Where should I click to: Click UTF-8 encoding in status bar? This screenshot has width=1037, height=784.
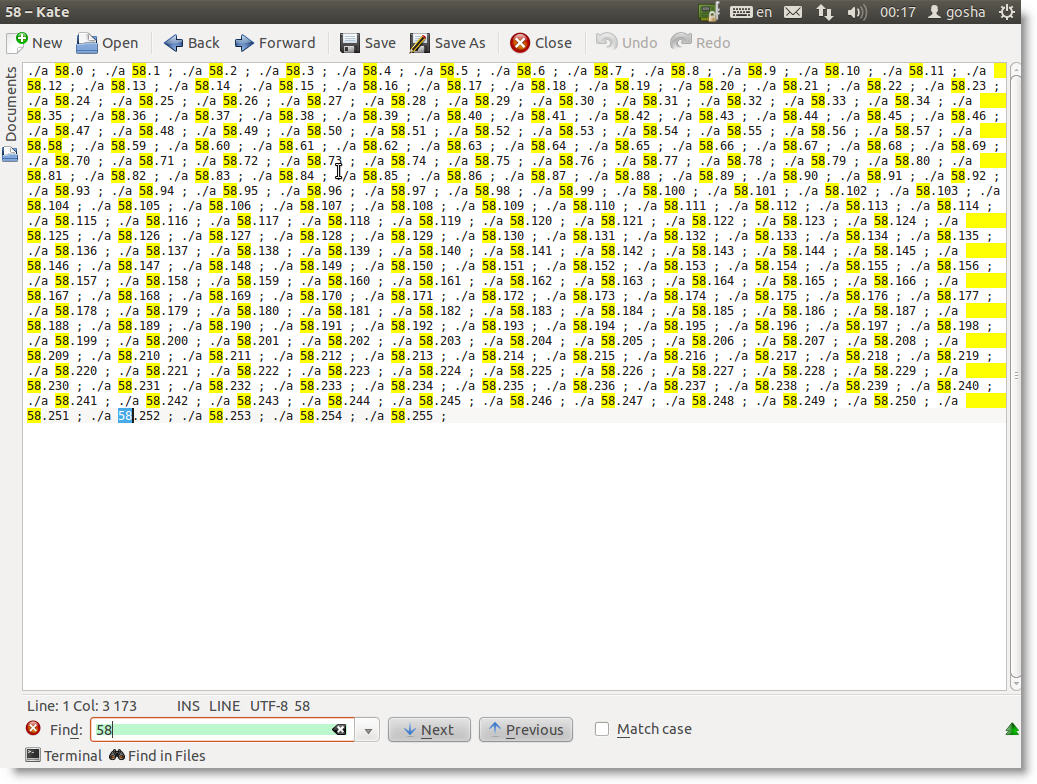pyautogui.click(x=270, y=706)
